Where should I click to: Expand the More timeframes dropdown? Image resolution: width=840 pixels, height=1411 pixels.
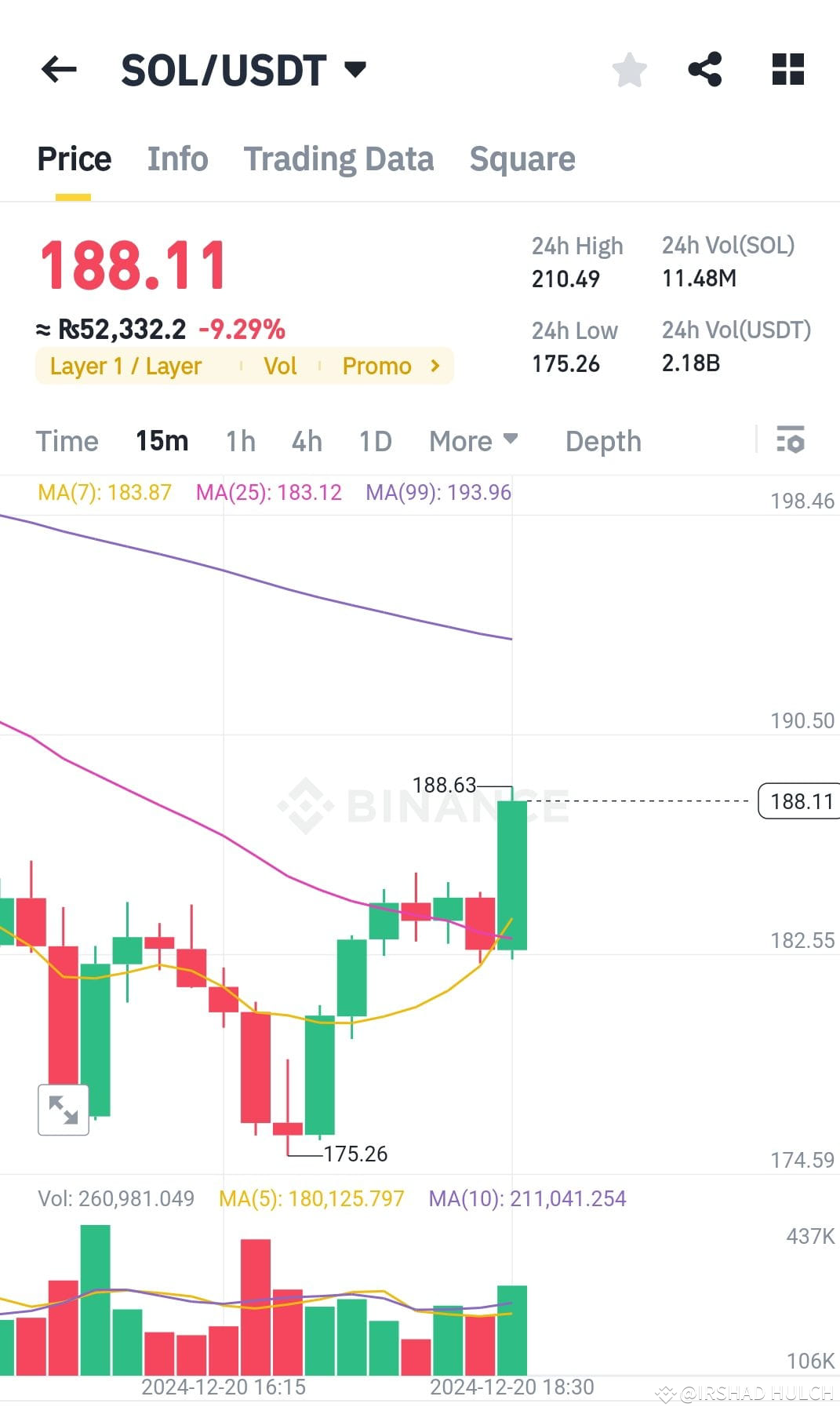coord(471,441)
